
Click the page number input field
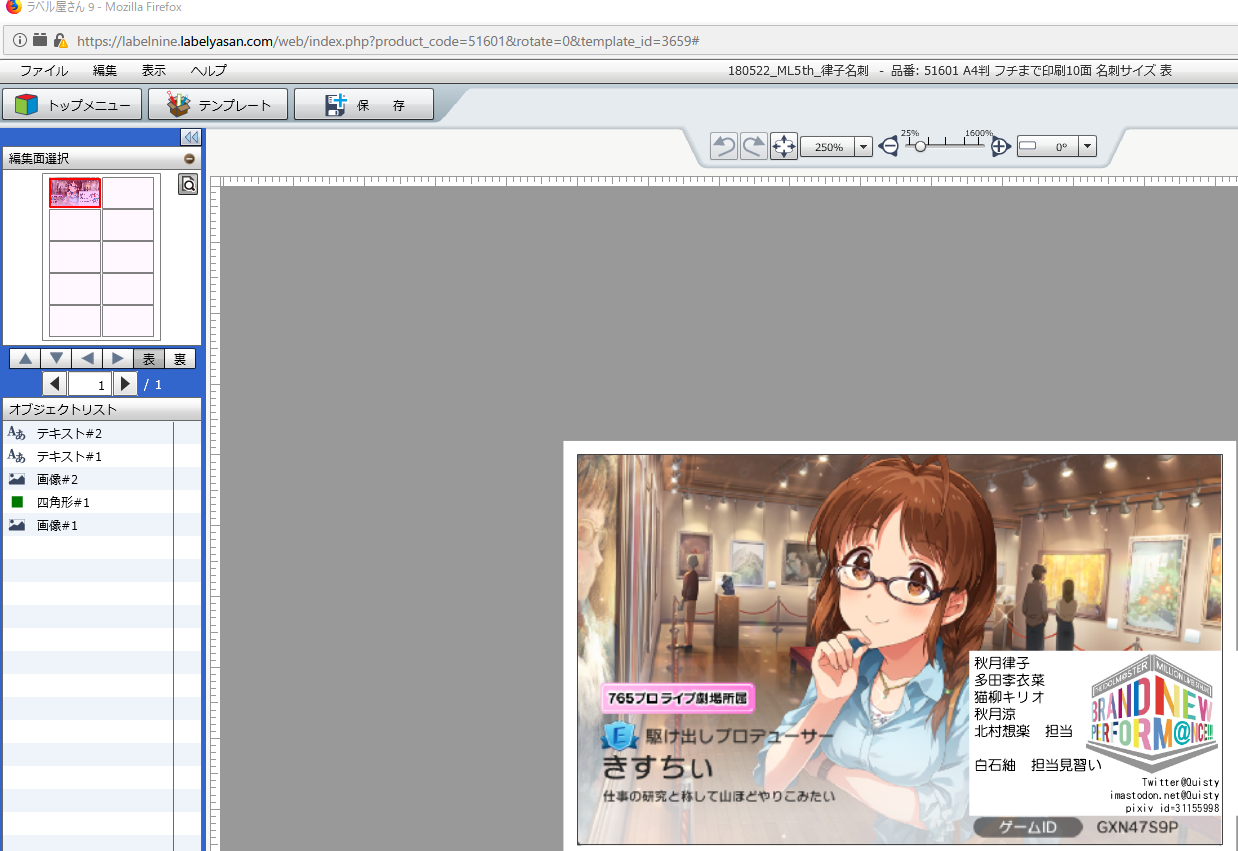90,384
